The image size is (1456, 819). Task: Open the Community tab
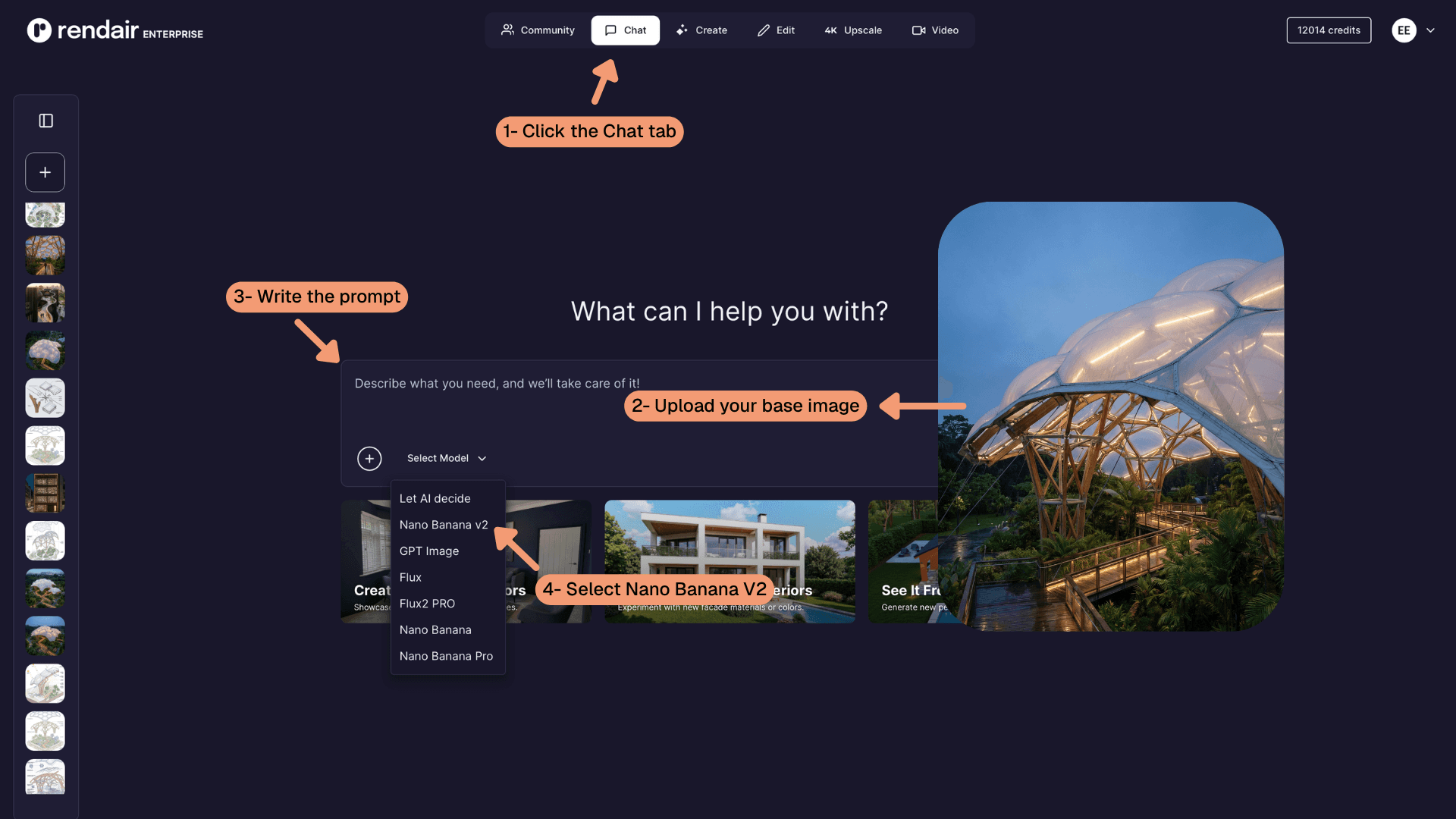538,30
